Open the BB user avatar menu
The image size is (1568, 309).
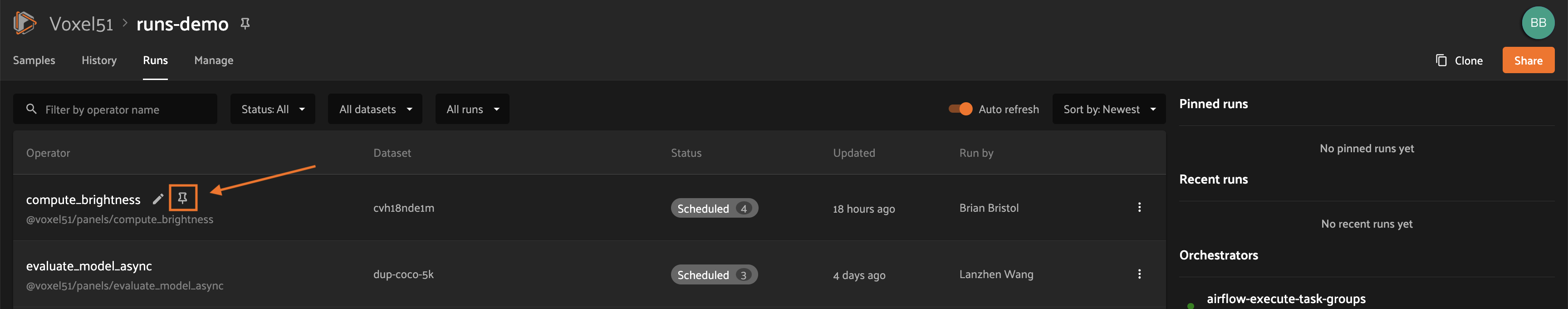pos(1538,23)
